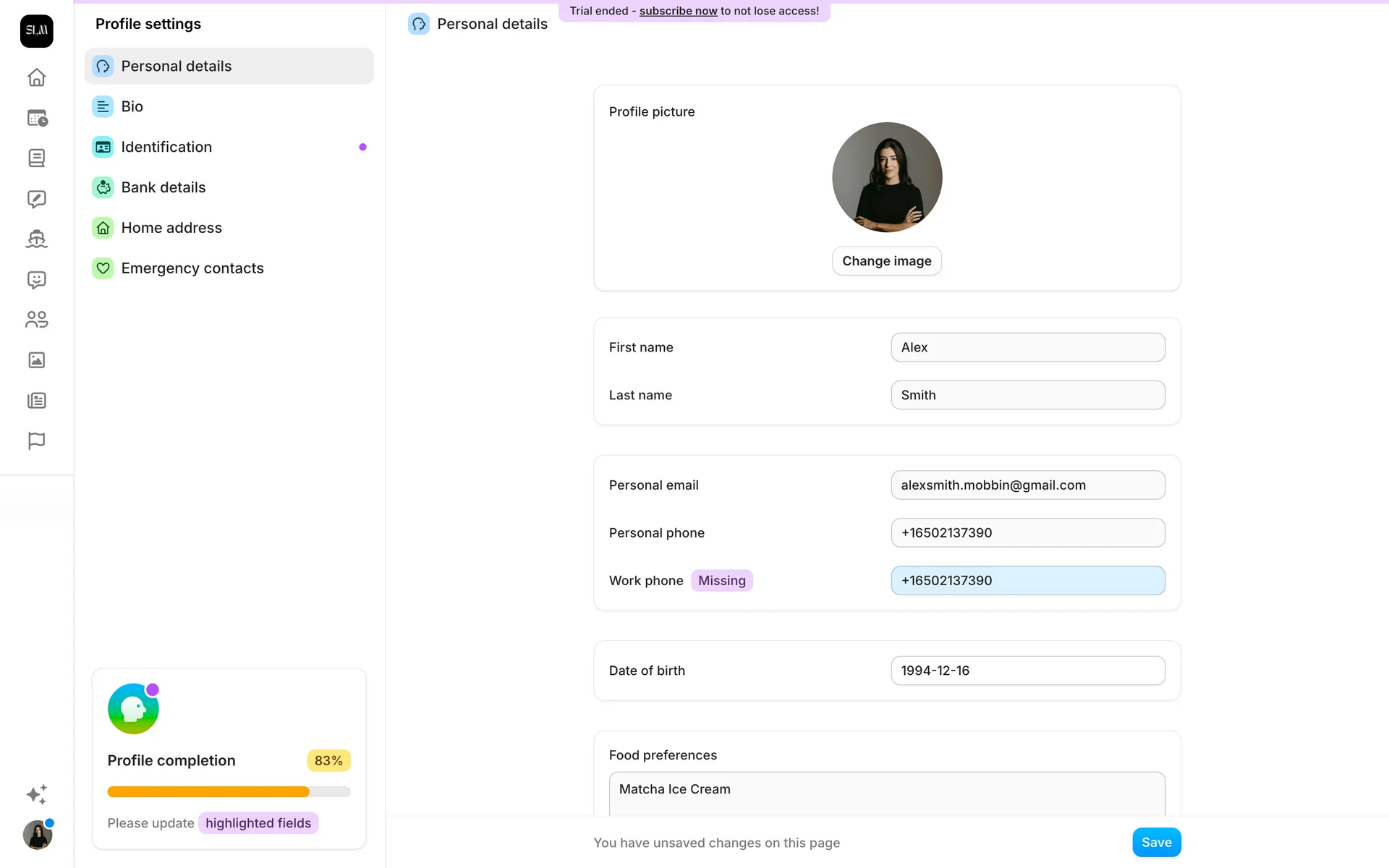This screenshot has height=868, width=1389.
Task: Click the Date of birth field
Action: click(x=1027, y=671)
